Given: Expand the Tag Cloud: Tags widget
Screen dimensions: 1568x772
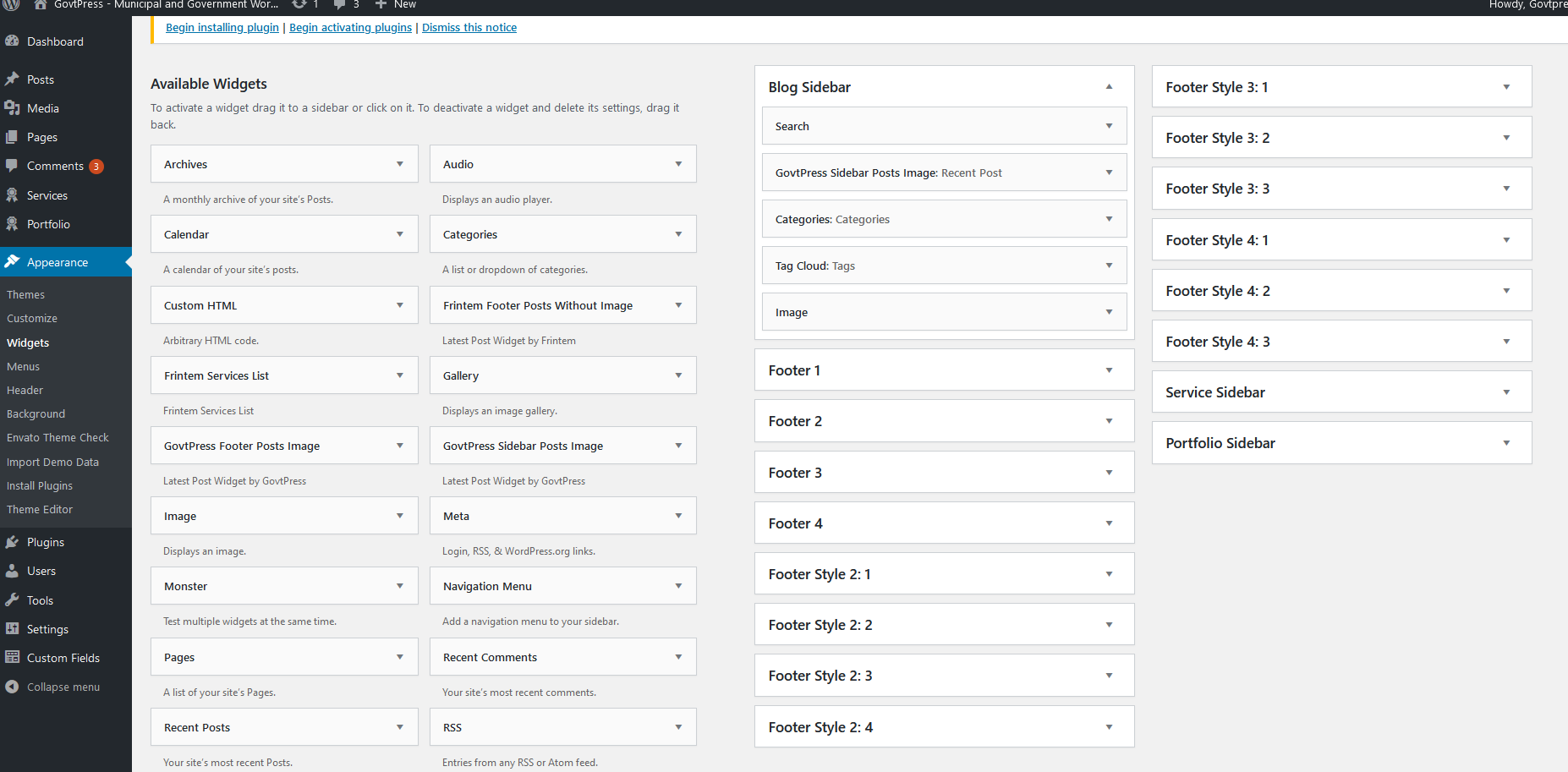Looking at the screenshot, I should point(1109,266).
